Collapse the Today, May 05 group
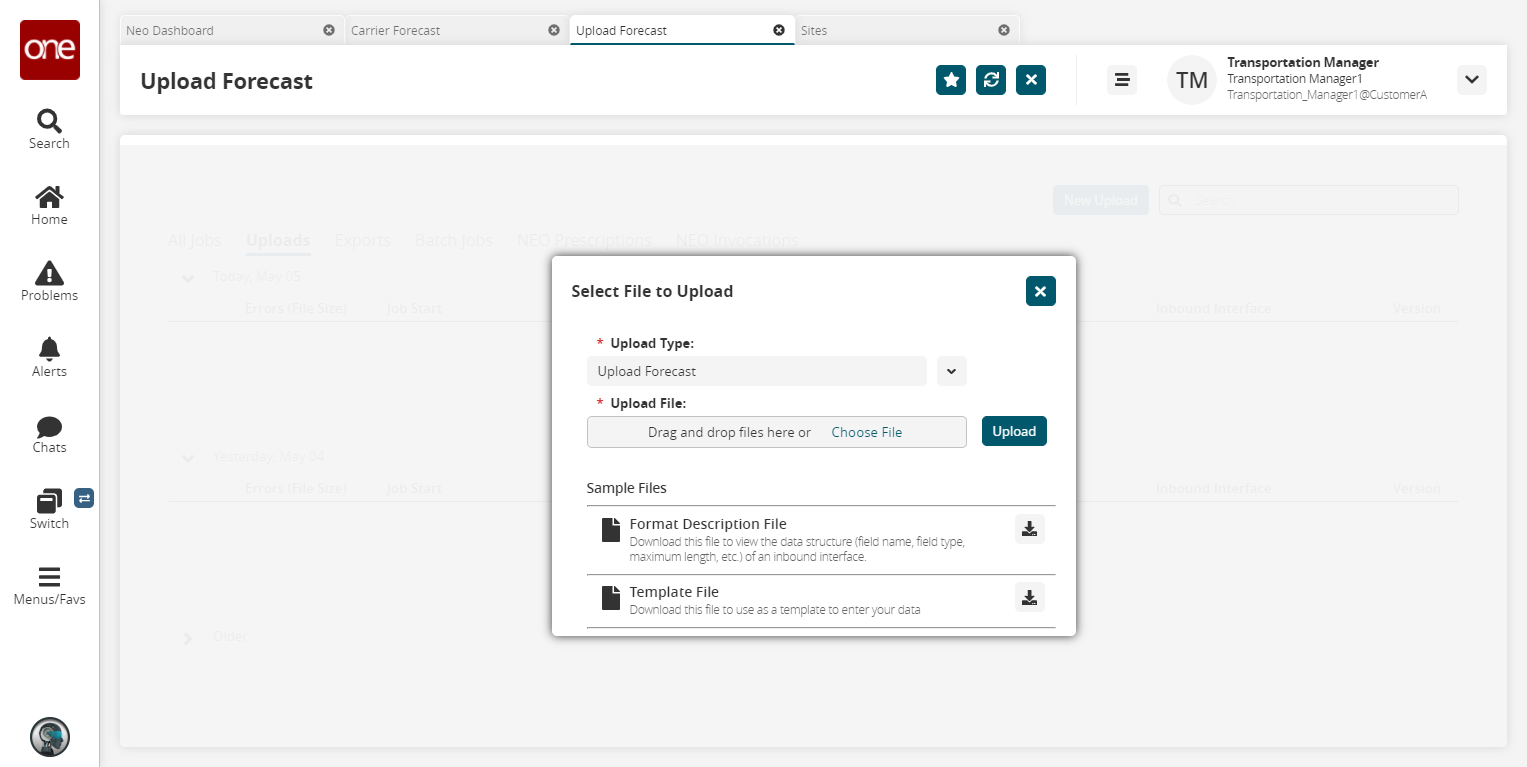1527x767 pixels. click(x=188, y=278)
